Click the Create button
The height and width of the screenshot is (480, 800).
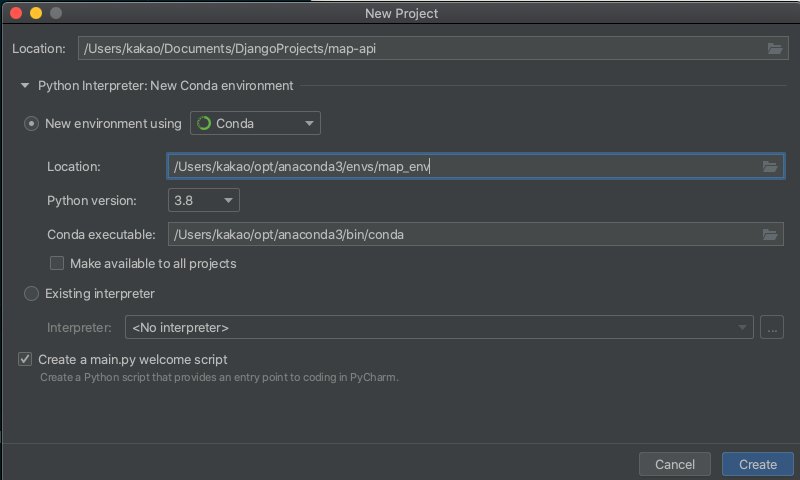758,464
